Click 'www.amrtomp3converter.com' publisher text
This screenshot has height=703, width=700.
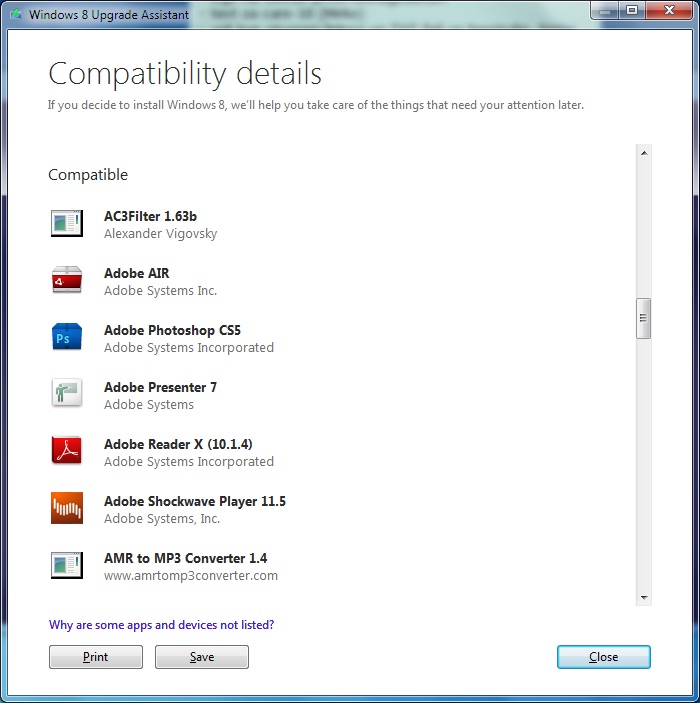tap(191, 576)
